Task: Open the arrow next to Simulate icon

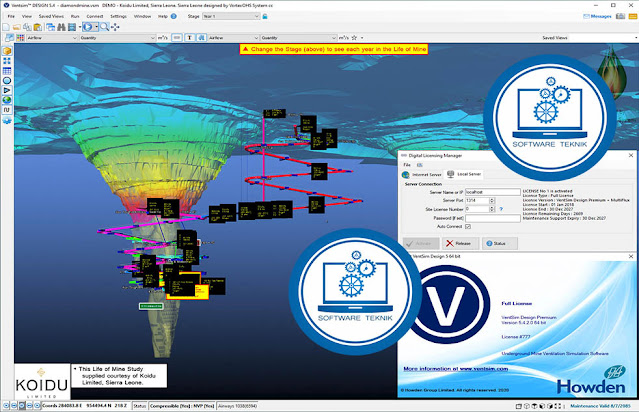Action: click(x=97, y=27)
